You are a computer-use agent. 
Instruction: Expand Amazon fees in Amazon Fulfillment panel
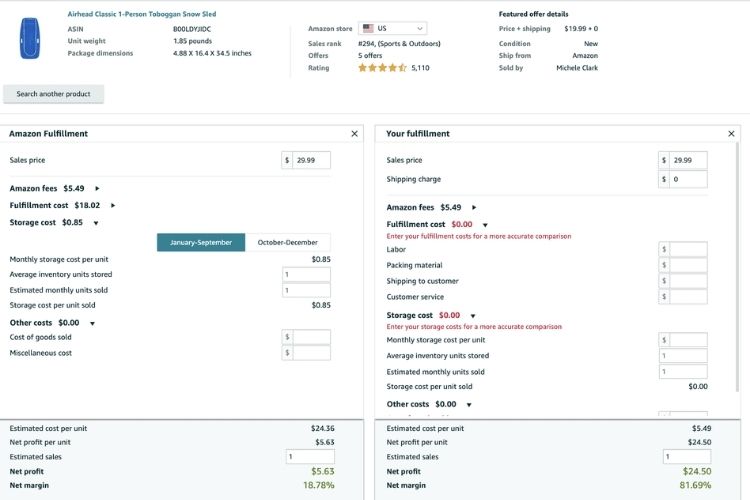(x=97, y=189)
